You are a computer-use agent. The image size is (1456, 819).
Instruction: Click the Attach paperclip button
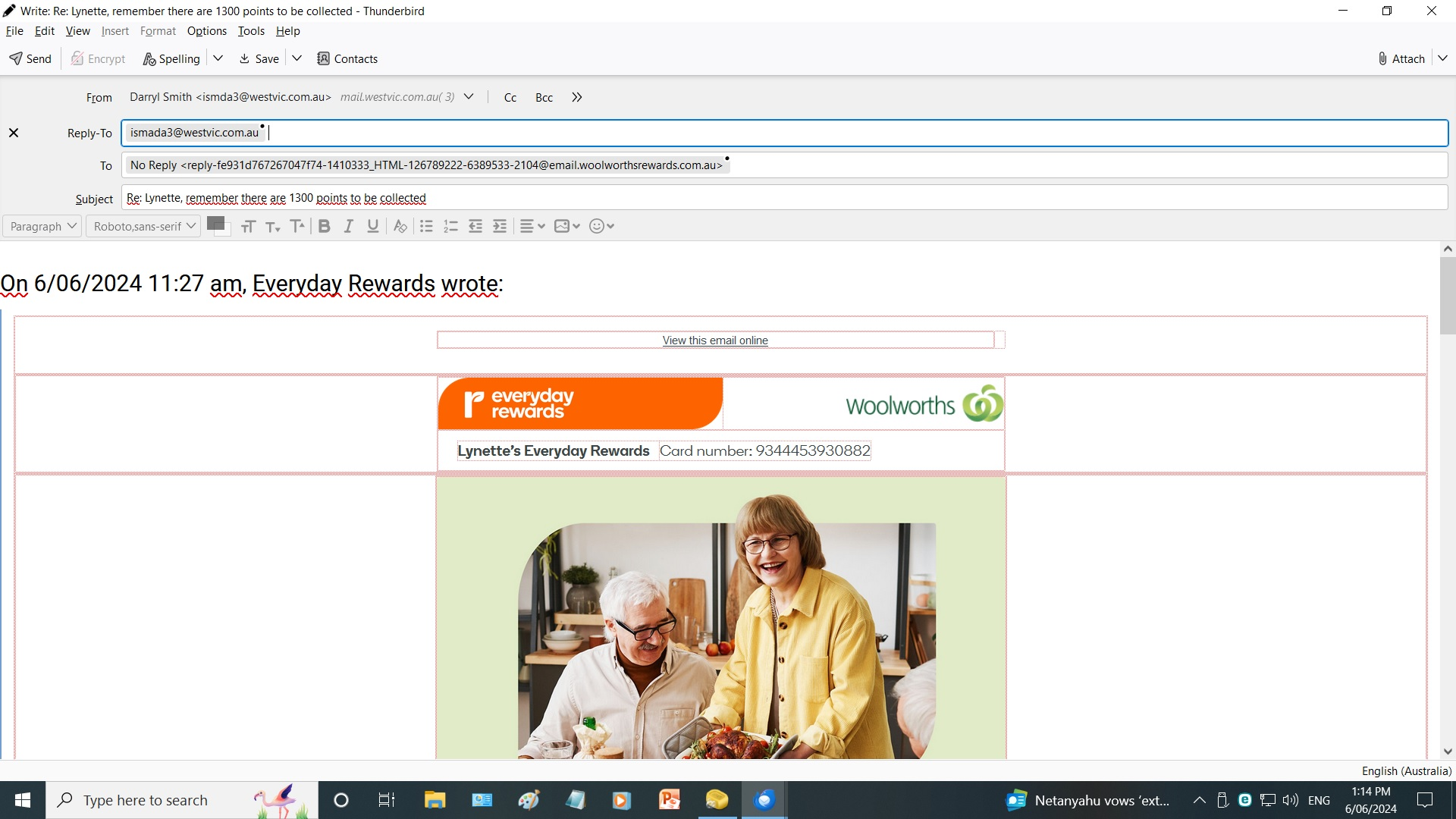pos(1401,58)
